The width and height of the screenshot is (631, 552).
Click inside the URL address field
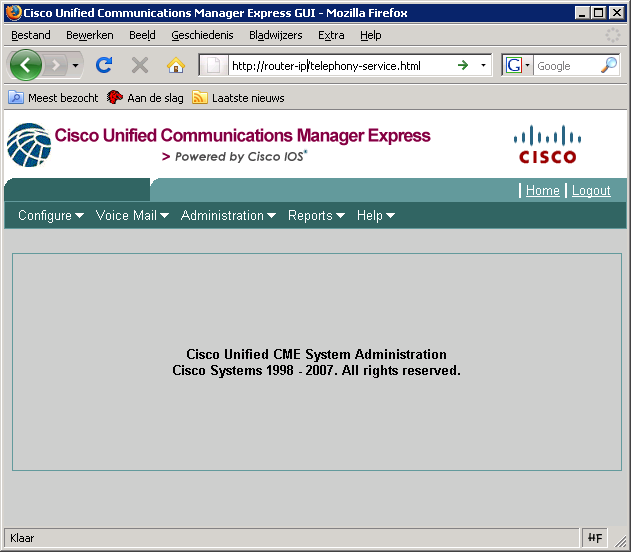[340, 66]
